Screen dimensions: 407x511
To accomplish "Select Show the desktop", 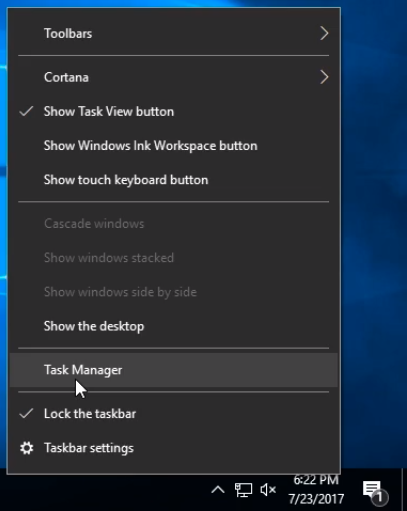I will [174, 326].
